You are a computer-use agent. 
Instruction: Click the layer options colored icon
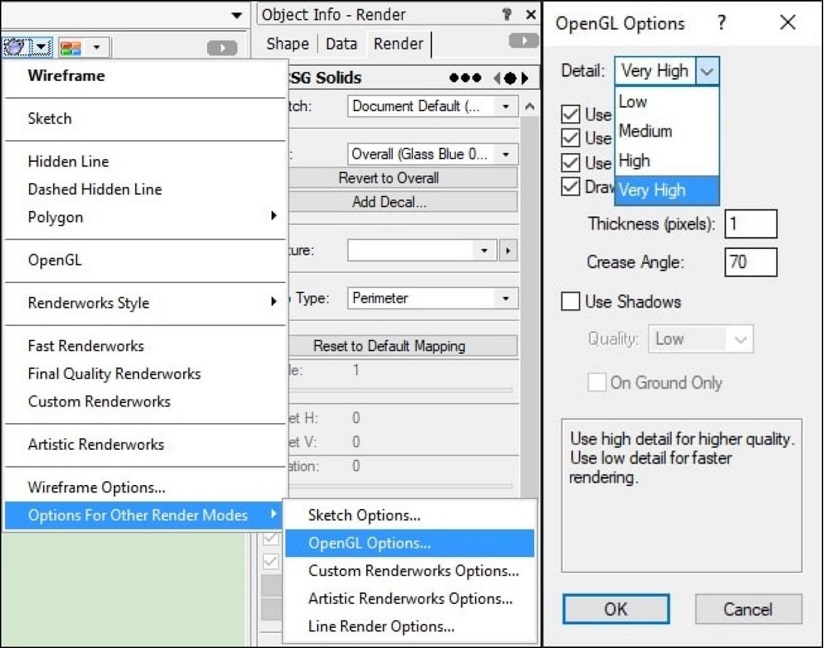pos(71,47)
